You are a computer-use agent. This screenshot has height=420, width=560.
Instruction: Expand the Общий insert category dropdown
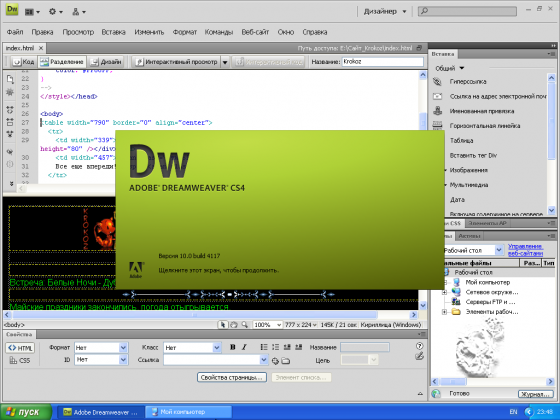(x=449, y=68)
